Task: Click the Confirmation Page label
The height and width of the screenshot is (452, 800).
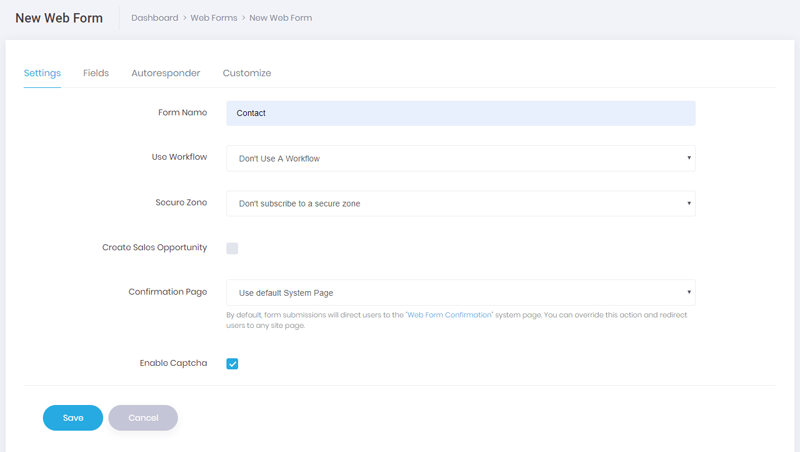Action: 168,292
